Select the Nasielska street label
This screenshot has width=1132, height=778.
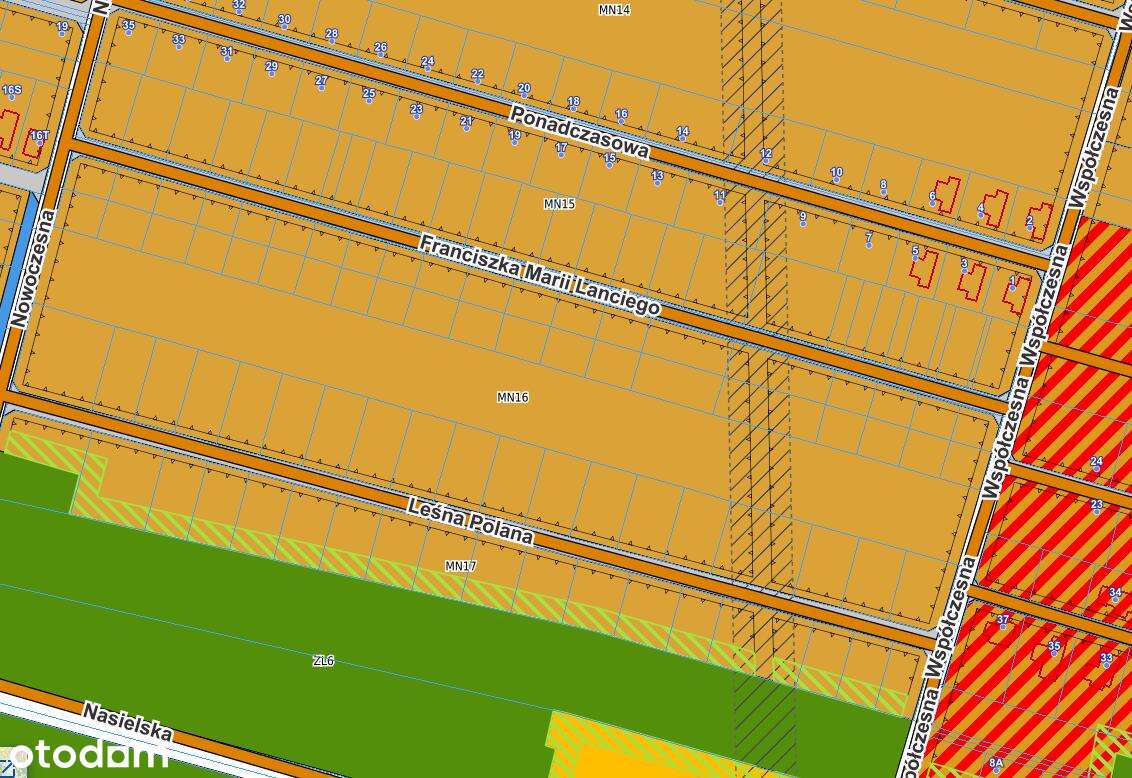pyautogui.click(x=128, y=722)
